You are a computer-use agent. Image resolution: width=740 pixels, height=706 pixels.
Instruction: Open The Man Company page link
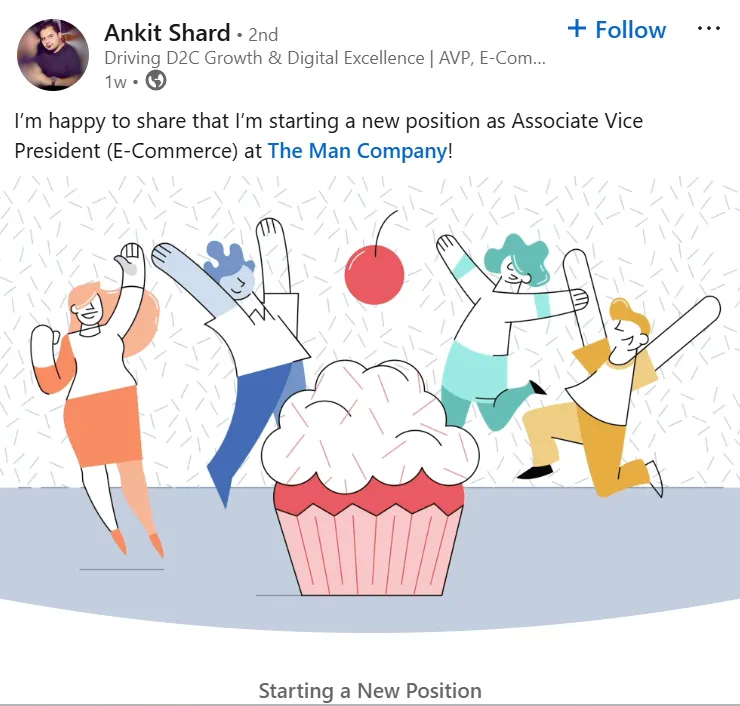click(357, 151)
